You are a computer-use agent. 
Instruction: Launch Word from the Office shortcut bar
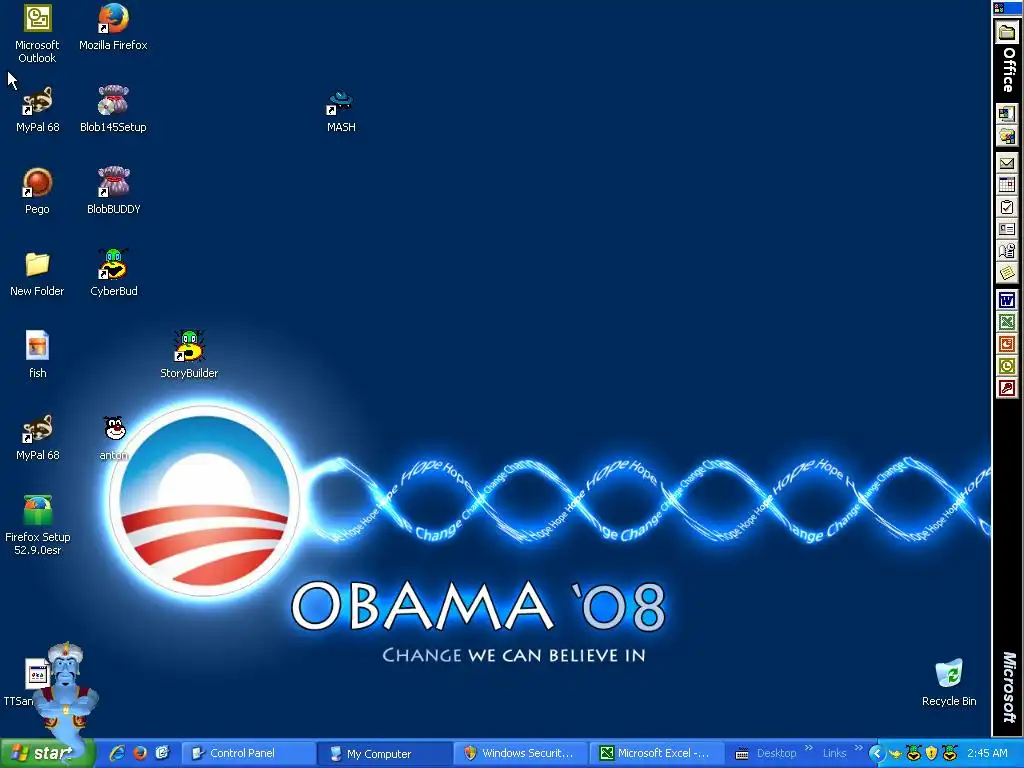point(1006,300)
